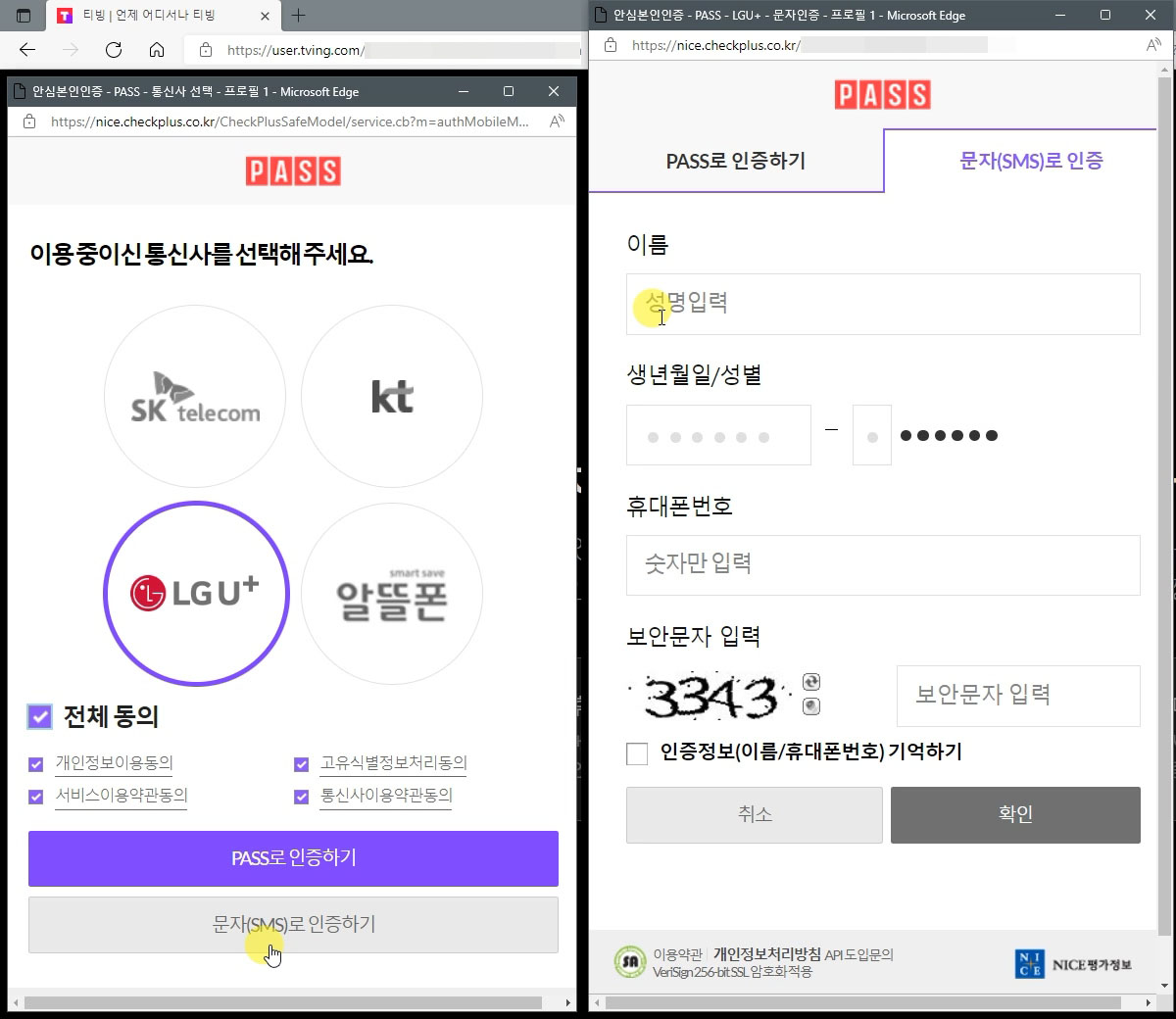Open 개인정보이용동의 terms link
The width and height of the screenshot is (1176, 1019).
point(114,763)
